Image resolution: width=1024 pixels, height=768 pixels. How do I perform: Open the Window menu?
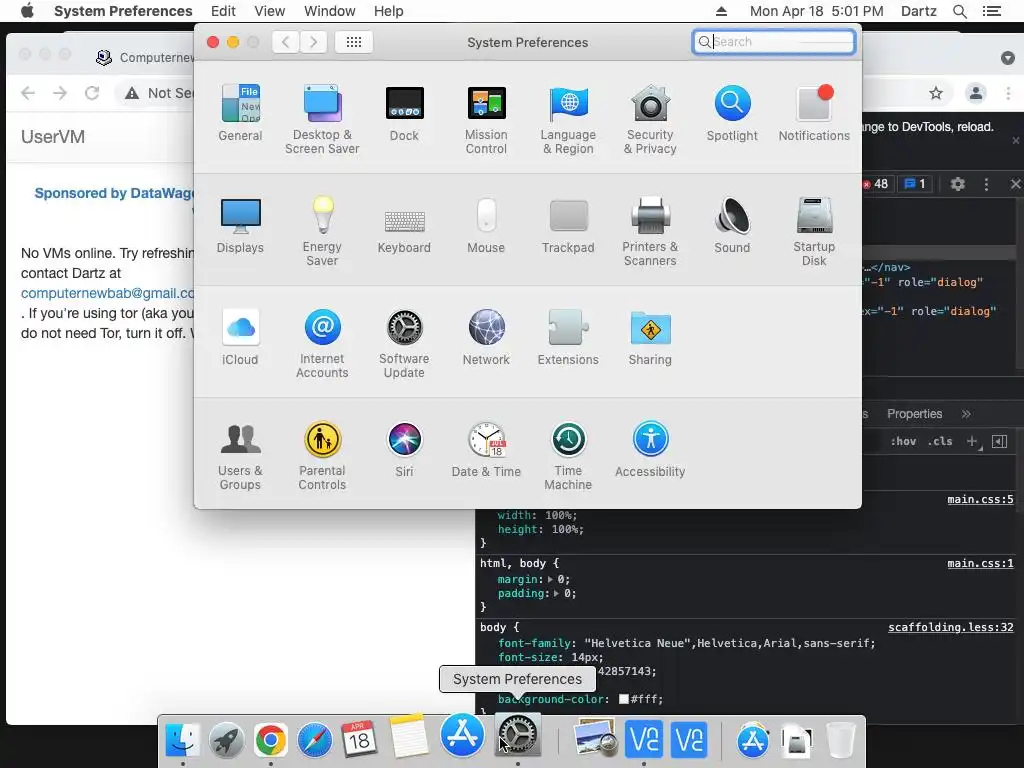330,11
